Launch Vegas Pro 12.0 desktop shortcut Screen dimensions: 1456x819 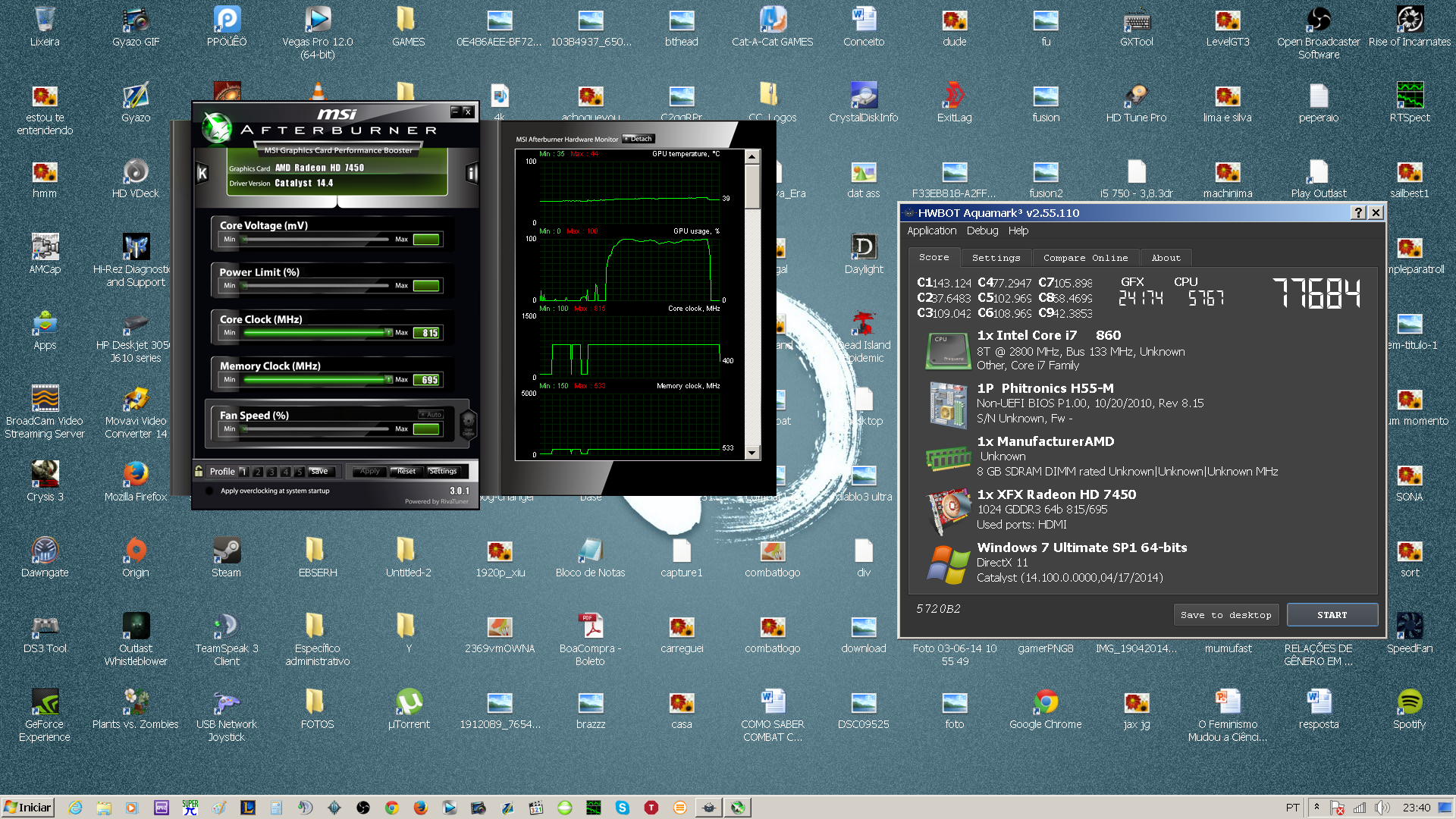[x=318, y=33]
